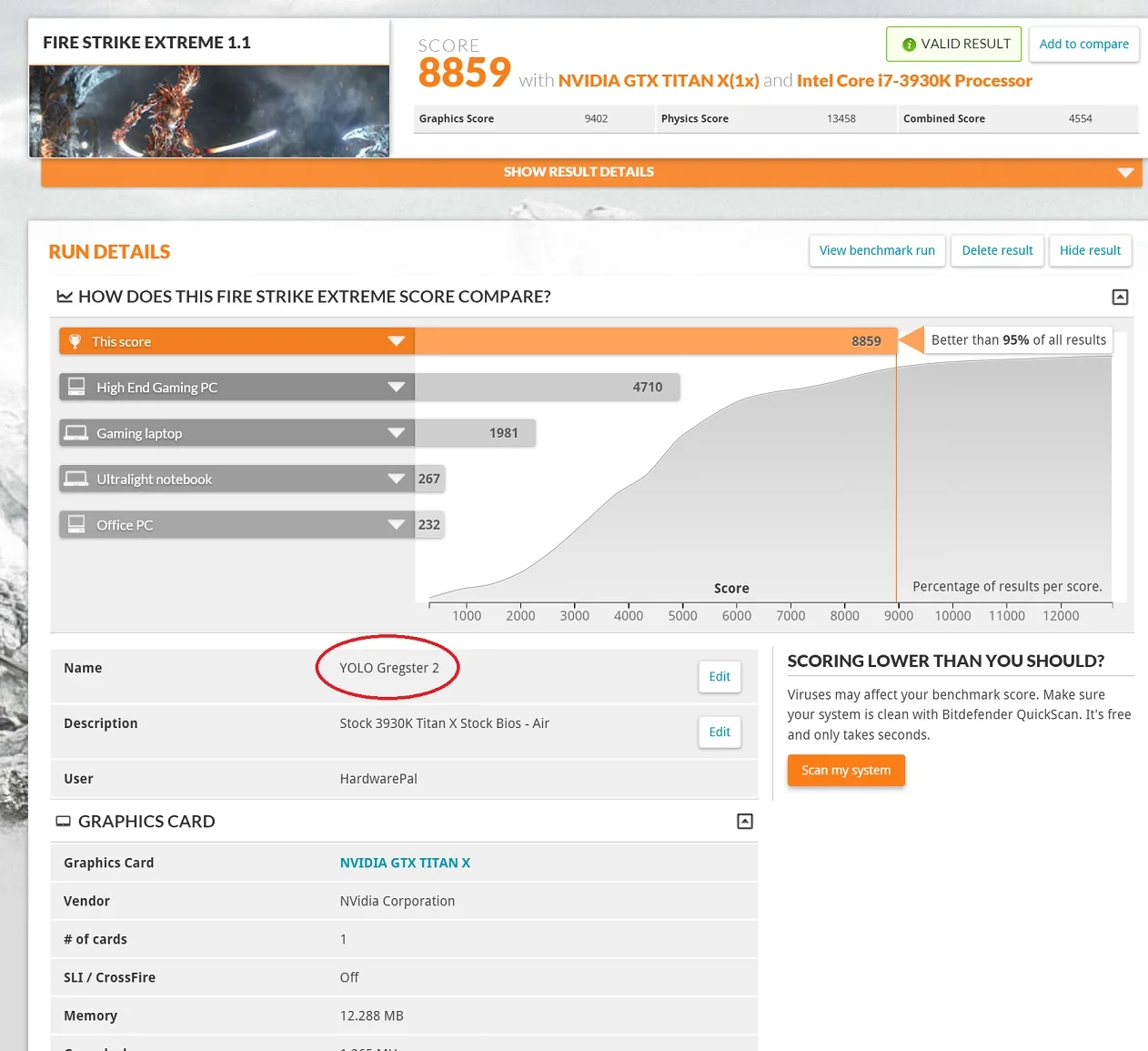Viewport: 1148px width, 1051px height.
Task: Open the Intel Core i7-3930K Processor link
Action: [x=914, y=81]
